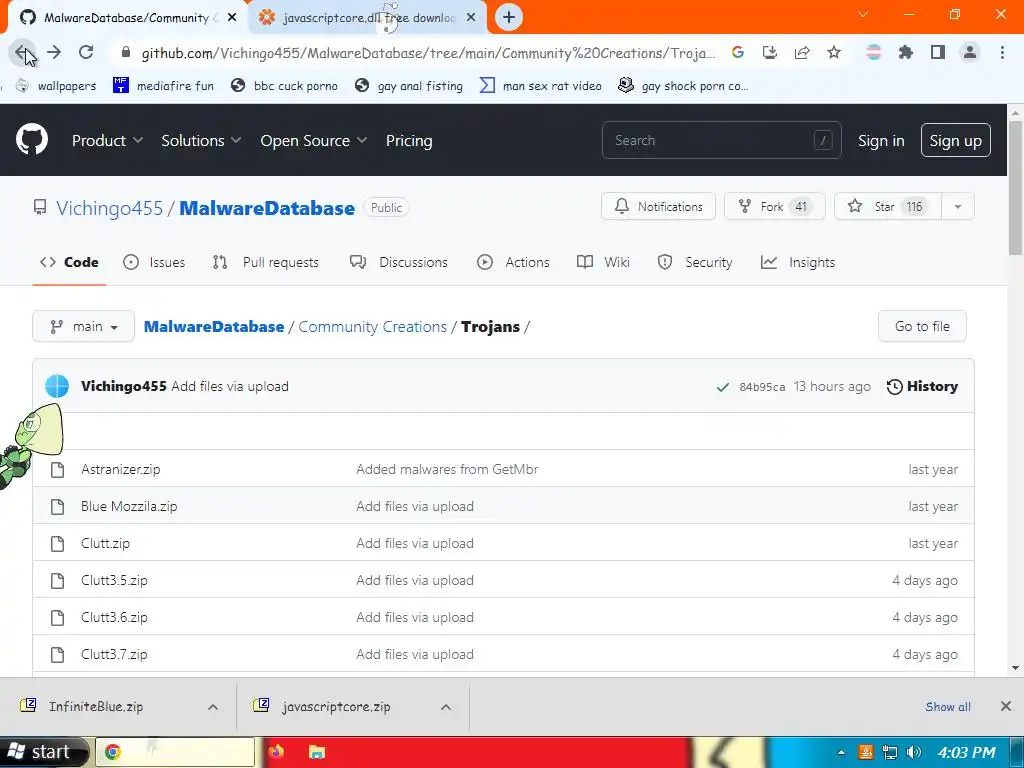Open the Insights tab
Viewport: 1024px width, 768px height.
click(x=798, y=263)
